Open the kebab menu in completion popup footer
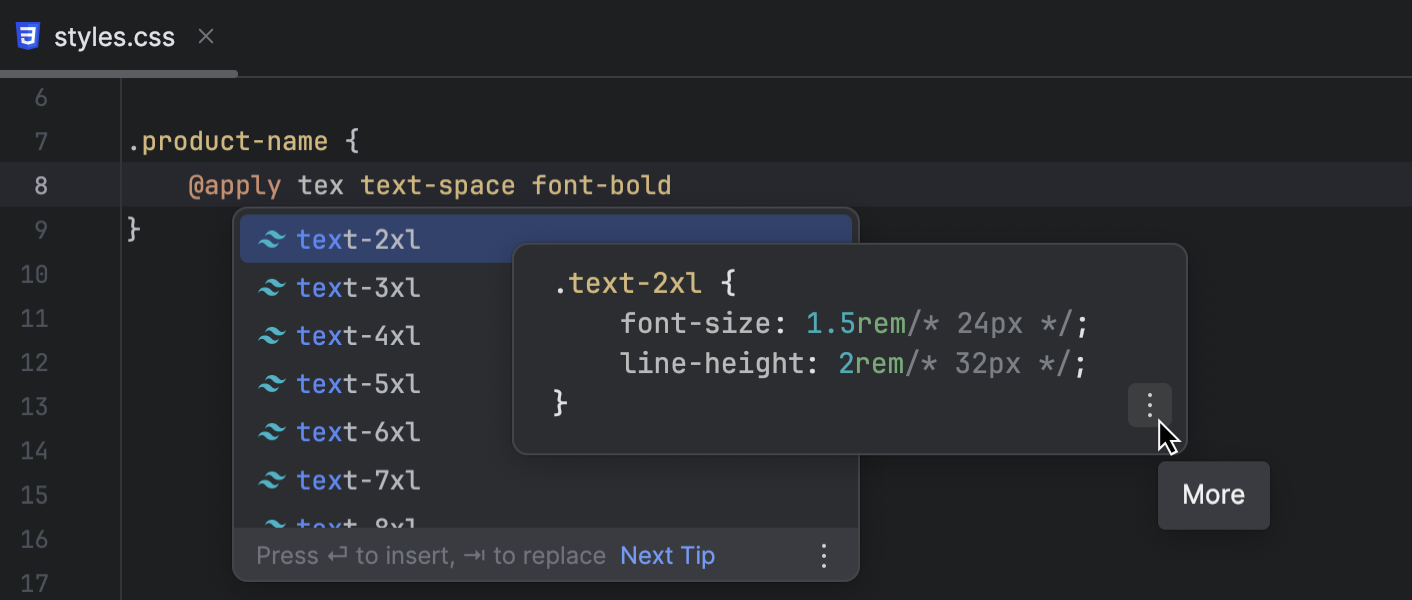The width and height of the screenshot is (1412, 600). coord(823,555)
